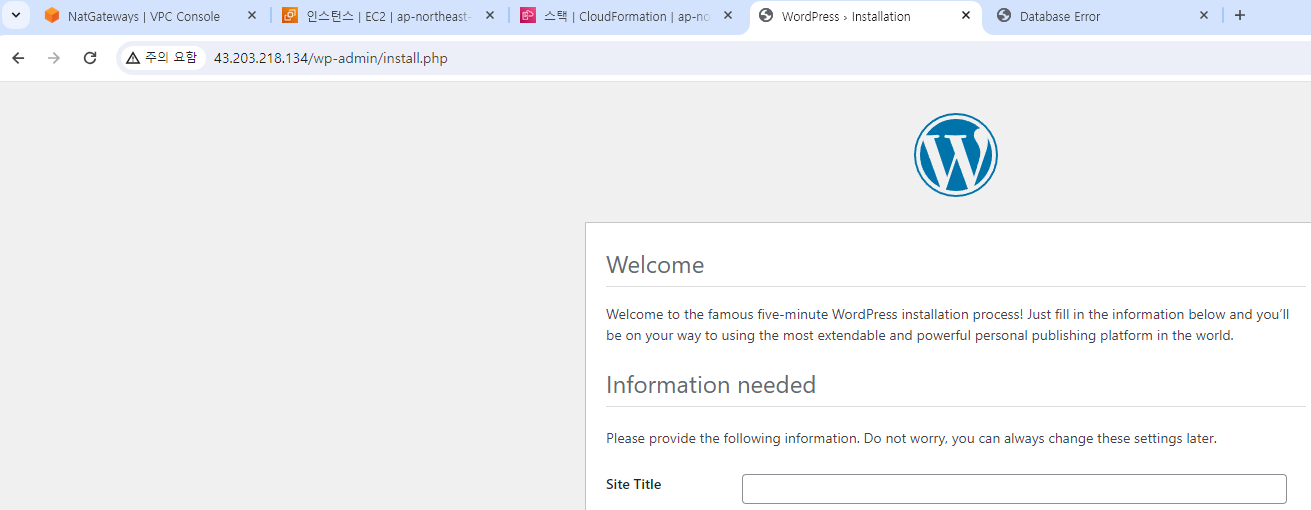Click the WordPress Installation tab globe icon
Image resolution: width=1311 pixels, height=510 pixels.
(766, 16)
